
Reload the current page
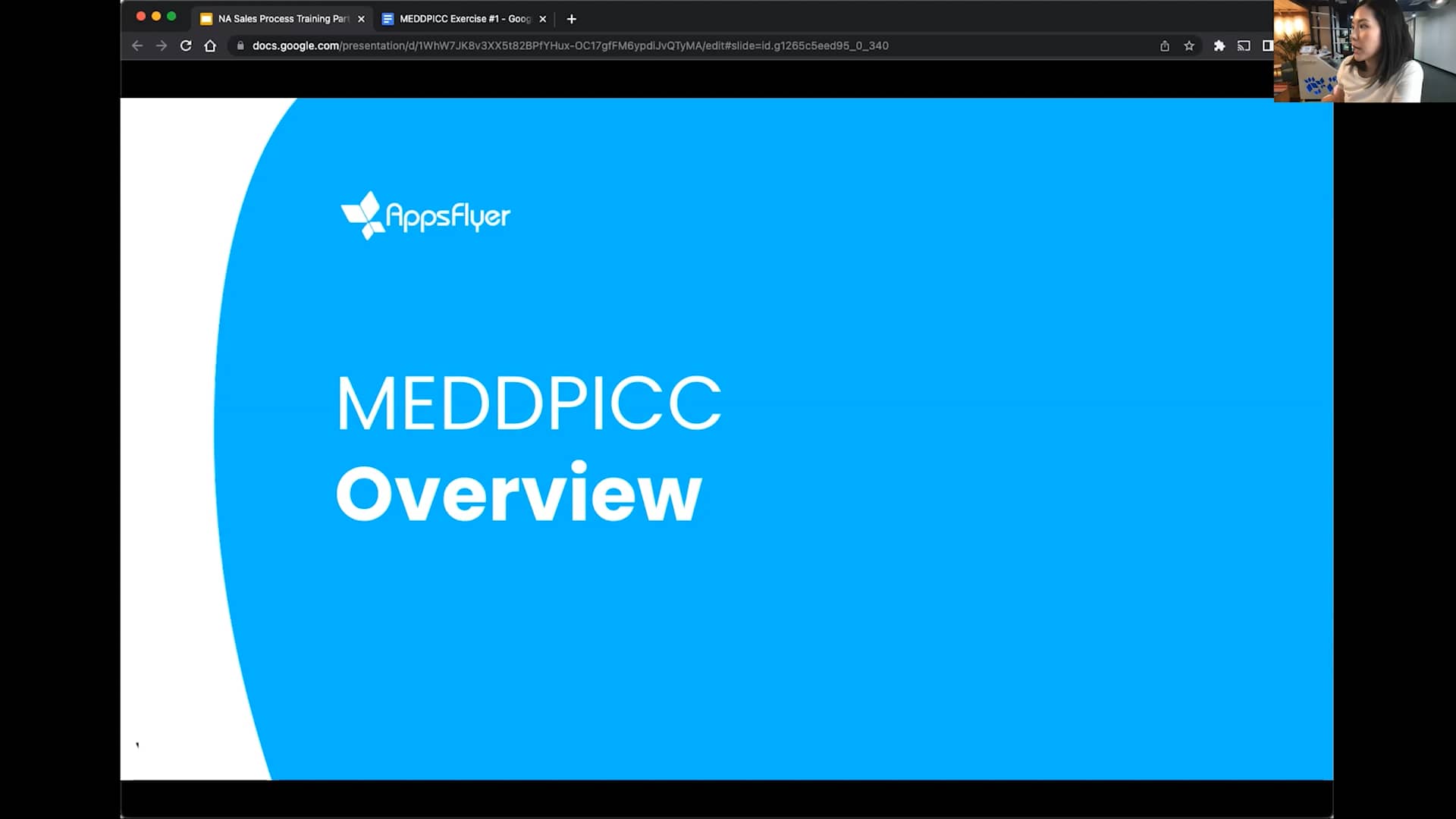187,45
